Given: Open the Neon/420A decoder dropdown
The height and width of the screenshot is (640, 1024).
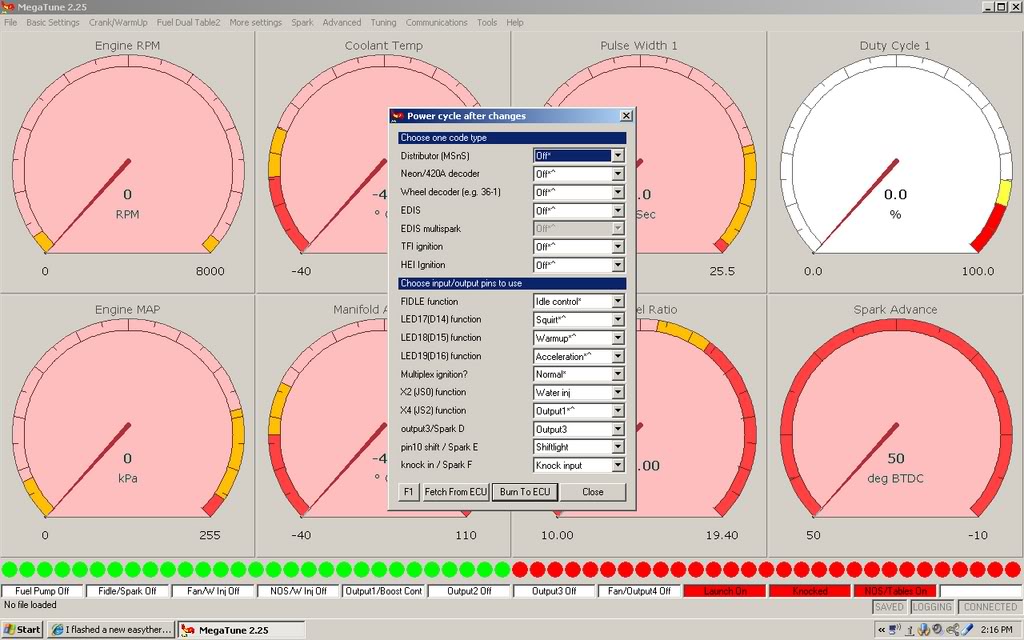Looking at the screenshot, I should pyautogui.click(x=618, y=174).
